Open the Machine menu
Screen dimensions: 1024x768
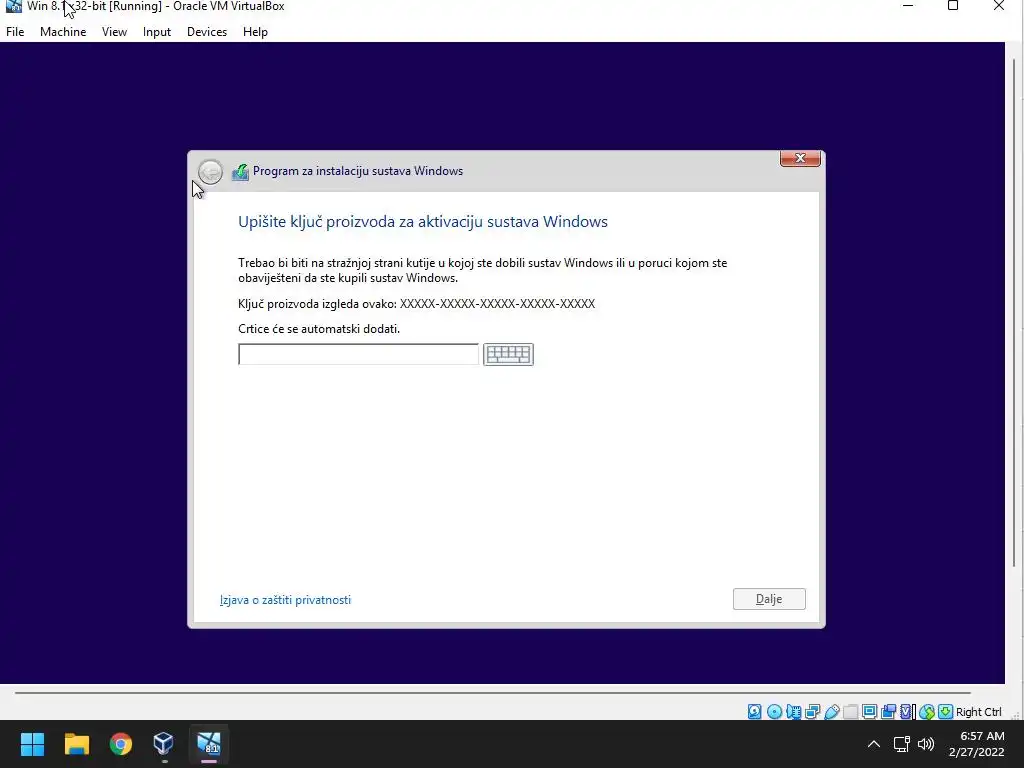point(63,31)
